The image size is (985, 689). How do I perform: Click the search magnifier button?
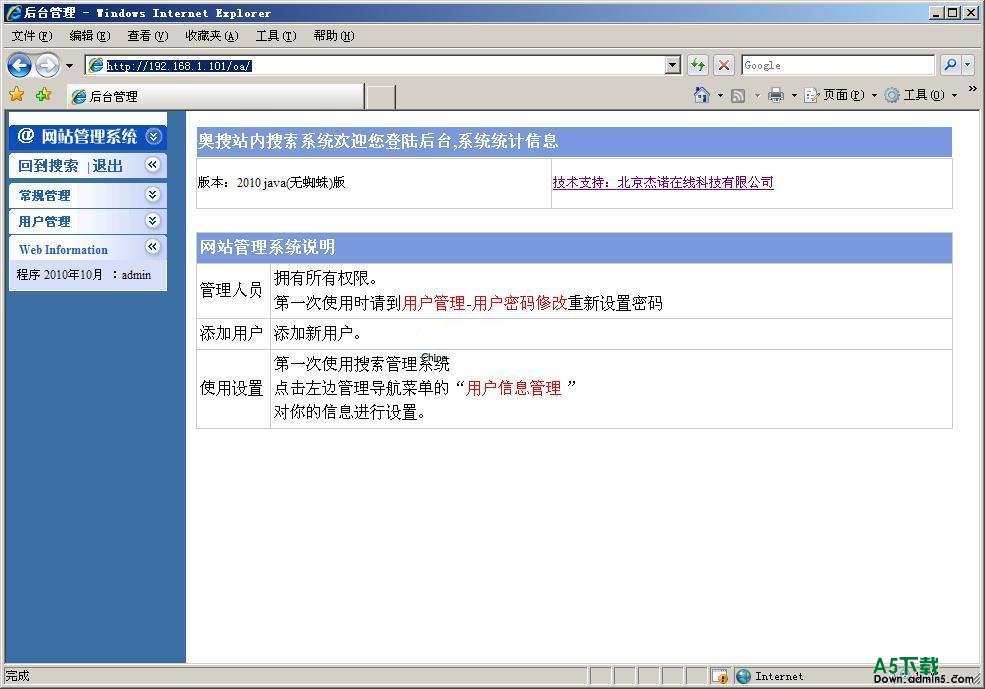pyautogui.click(x=950, y=65)
